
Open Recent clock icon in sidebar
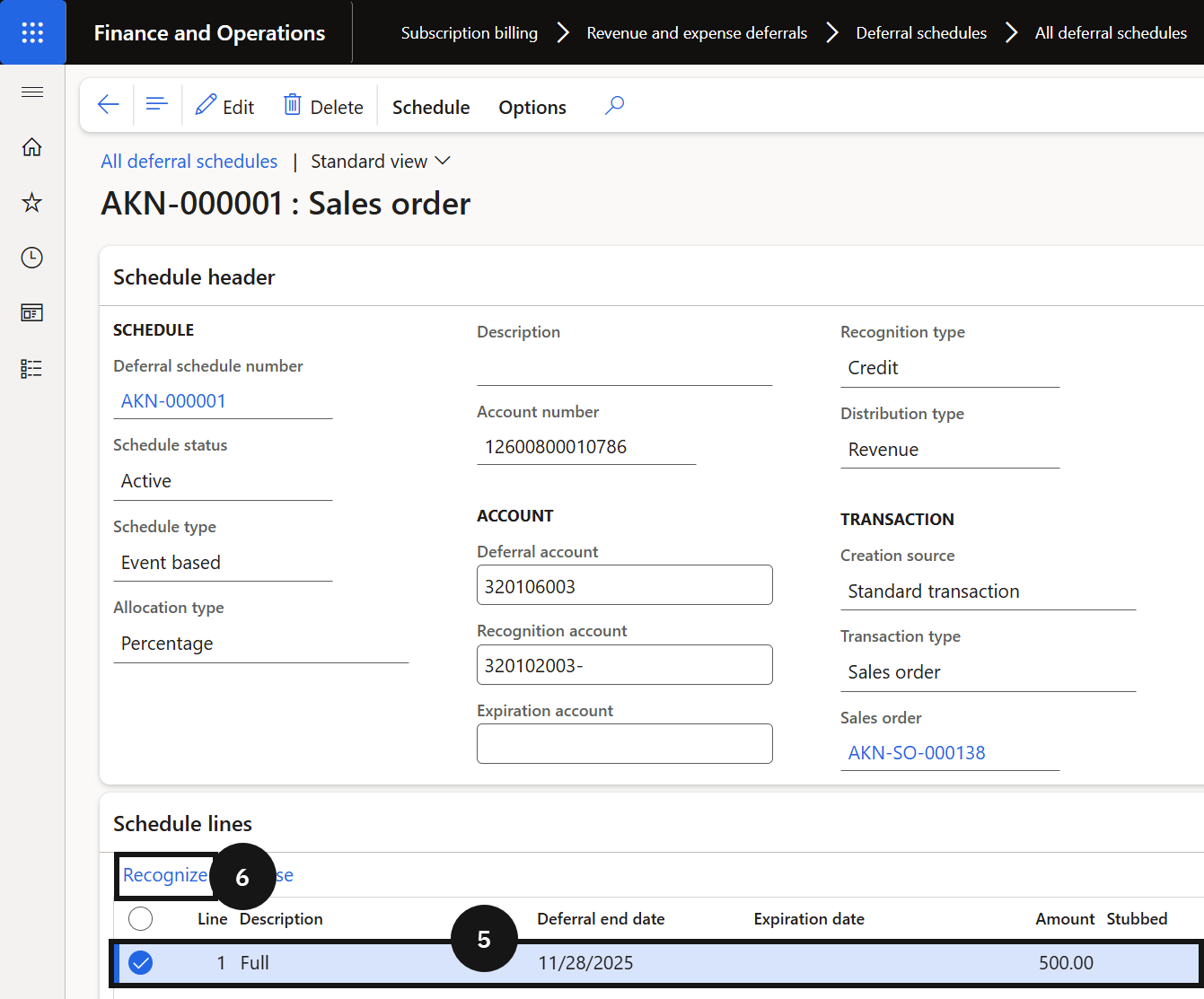[32, 258]
